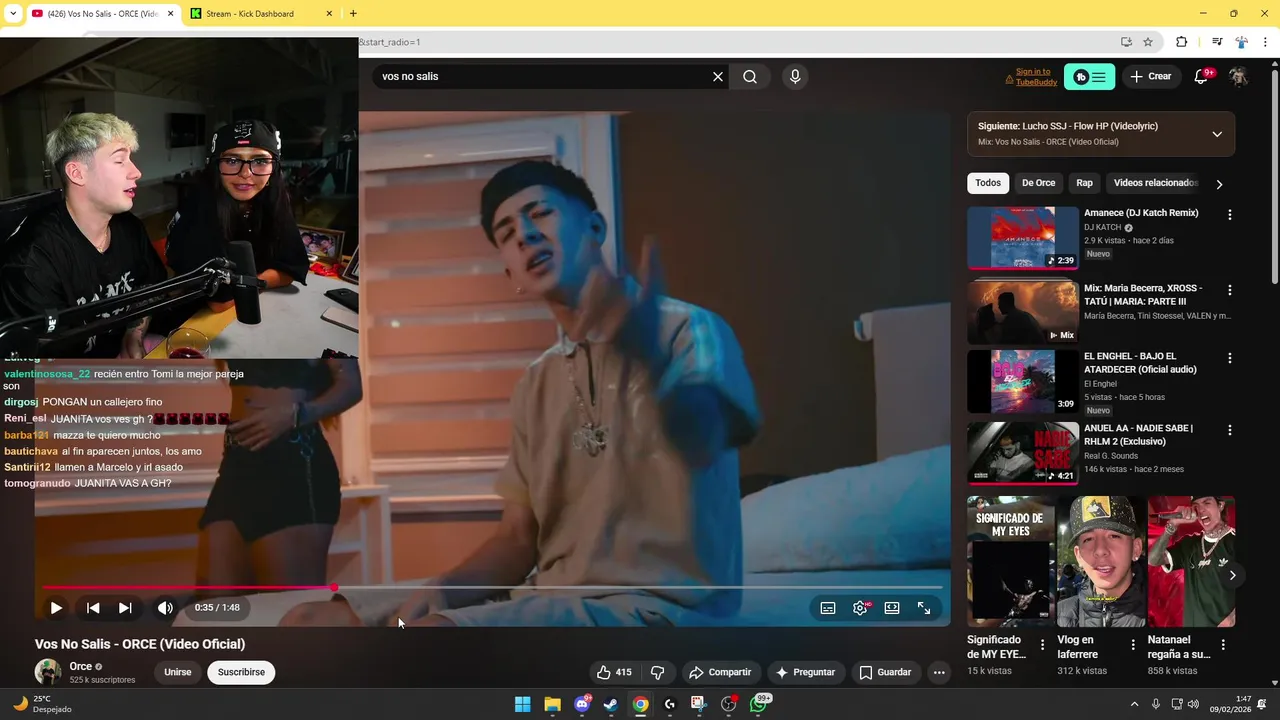The width and height of the screenshot is (1280, 720).
Task: Seek using the red video progress bar
Action: (492, 588)
